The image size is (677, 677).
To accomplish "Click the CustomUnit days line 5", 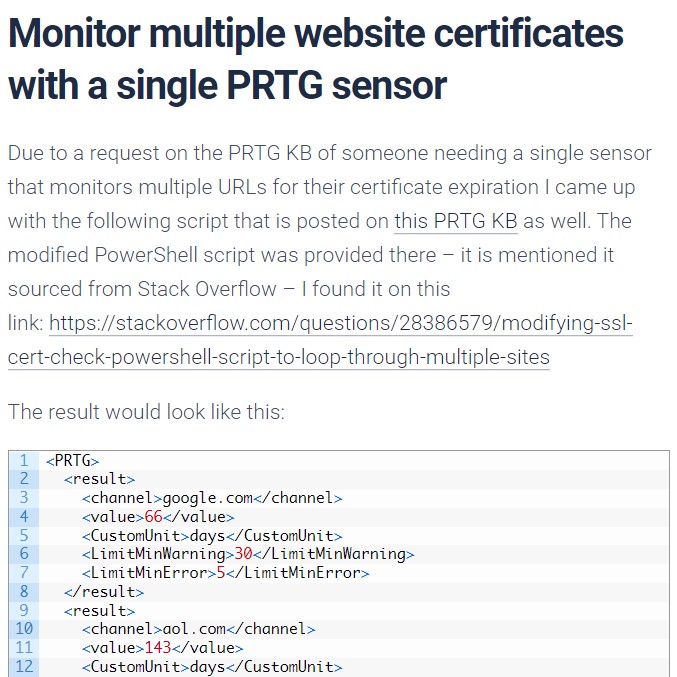I will [x=212, y=536].
